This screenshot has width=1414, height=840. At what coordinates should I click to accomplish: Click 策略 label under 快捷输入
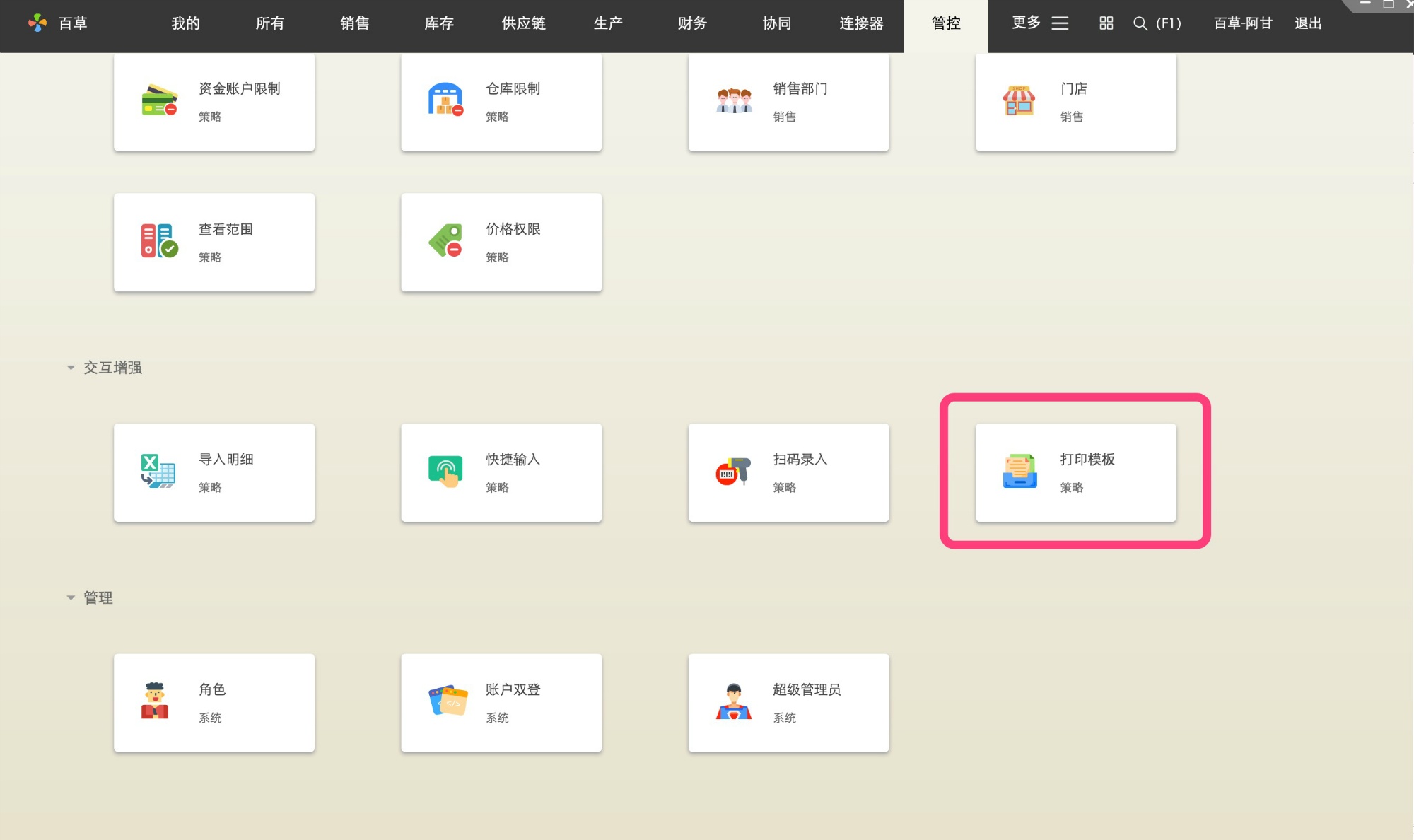pyautogui.click(x=497, y=487)
